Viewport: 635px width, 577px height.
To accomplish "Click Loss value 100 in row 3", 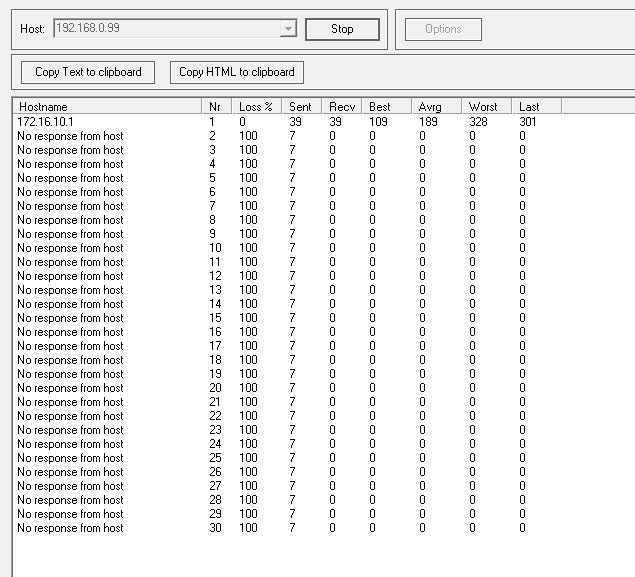I will click(x=248, y=150).
